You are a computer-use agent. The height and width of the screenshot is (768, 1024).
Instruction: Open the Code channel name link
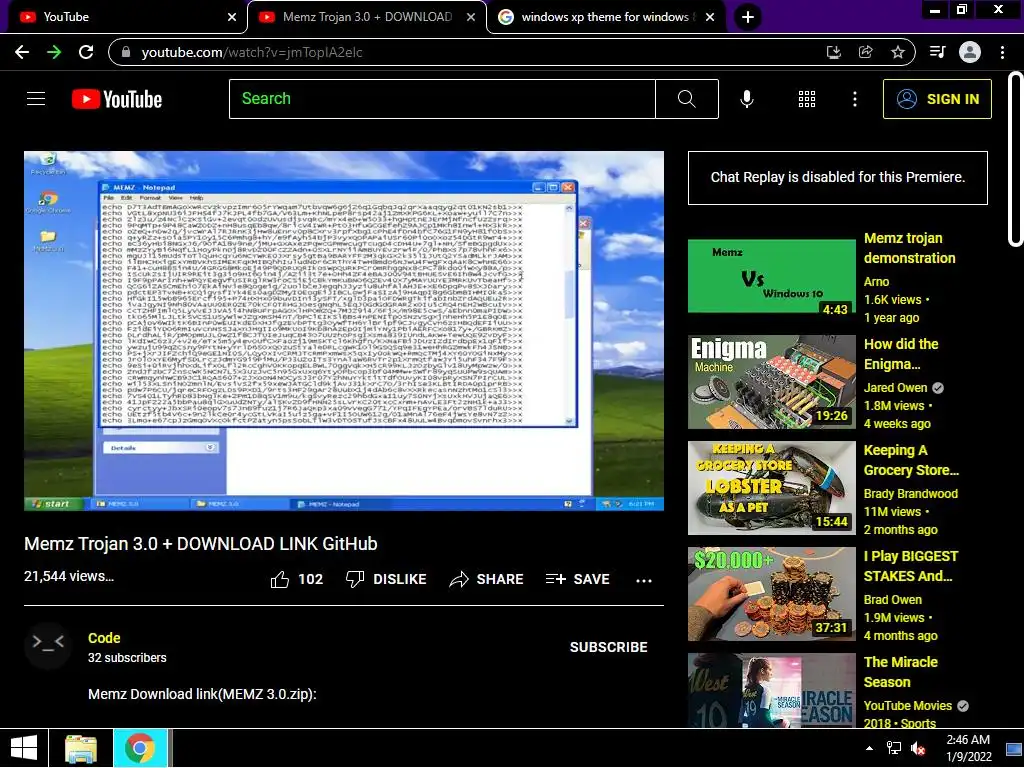coord(104,638)
